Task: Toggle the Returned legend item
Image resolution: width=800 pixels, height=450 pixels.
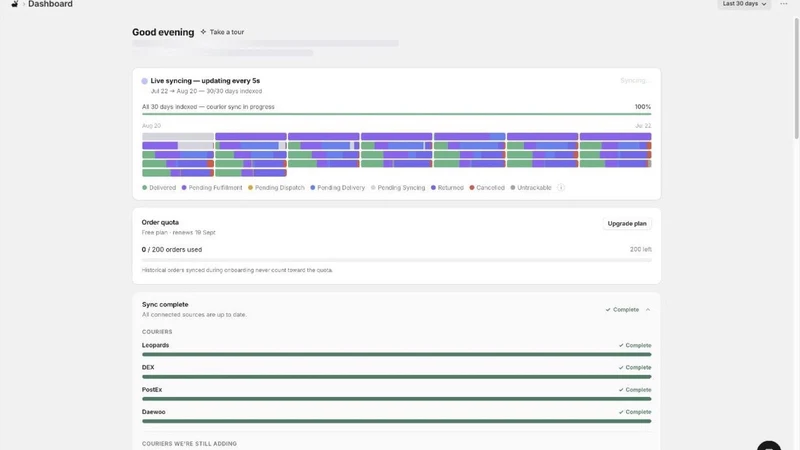Action: pyautogui.click(x=447, y=188)
